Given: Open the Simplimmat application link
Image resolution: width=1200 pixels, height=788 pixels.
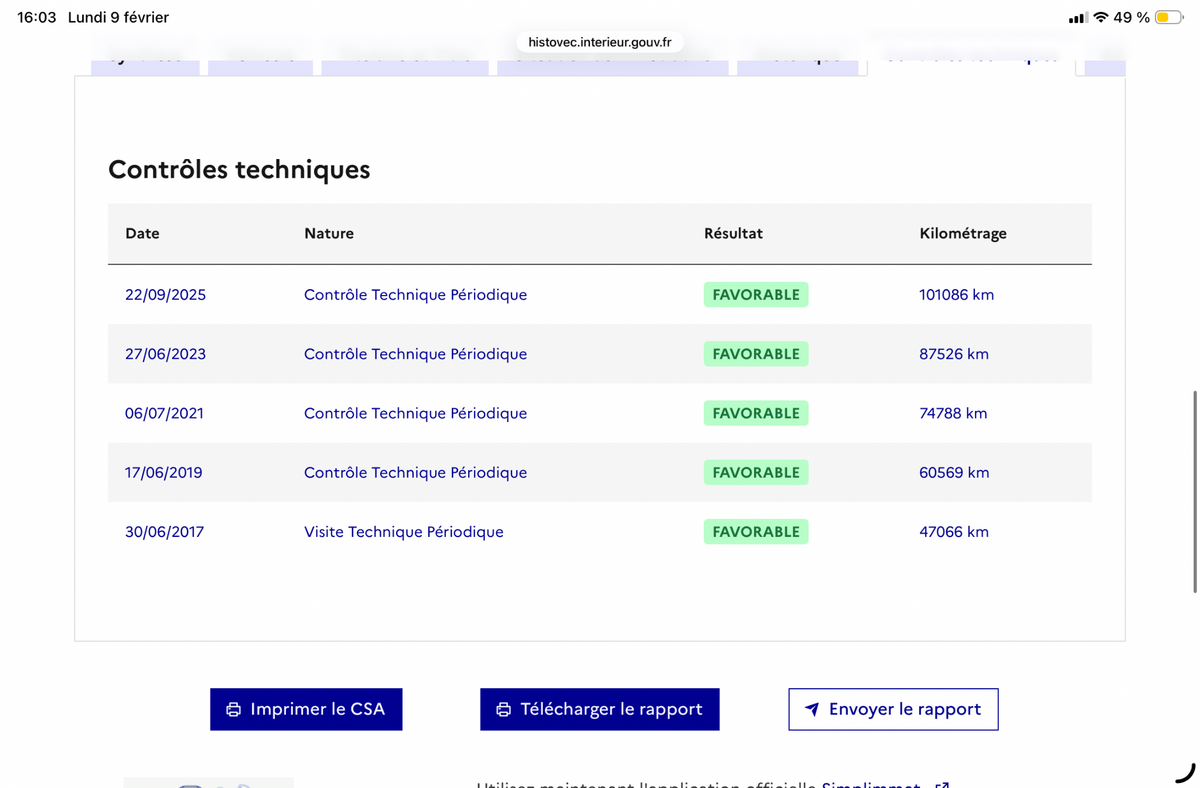Looking at the screenshot, I should pos(871,785).
